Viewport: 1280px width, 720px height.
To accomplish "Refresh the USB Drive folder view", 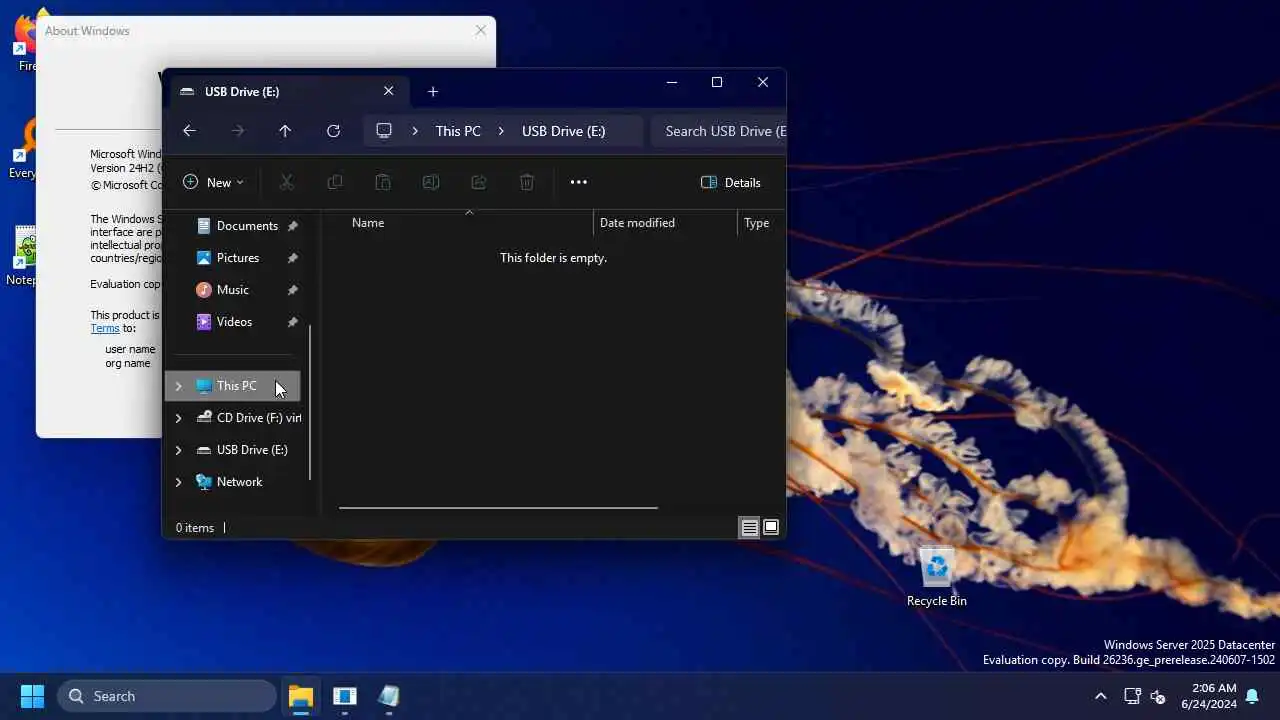I will (x=333, y=131).
